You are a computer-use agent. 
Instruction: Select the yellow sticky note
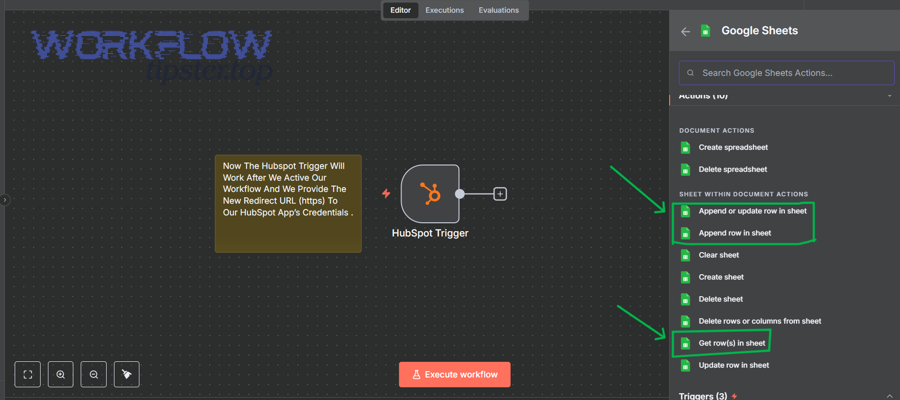pos(288,203)
